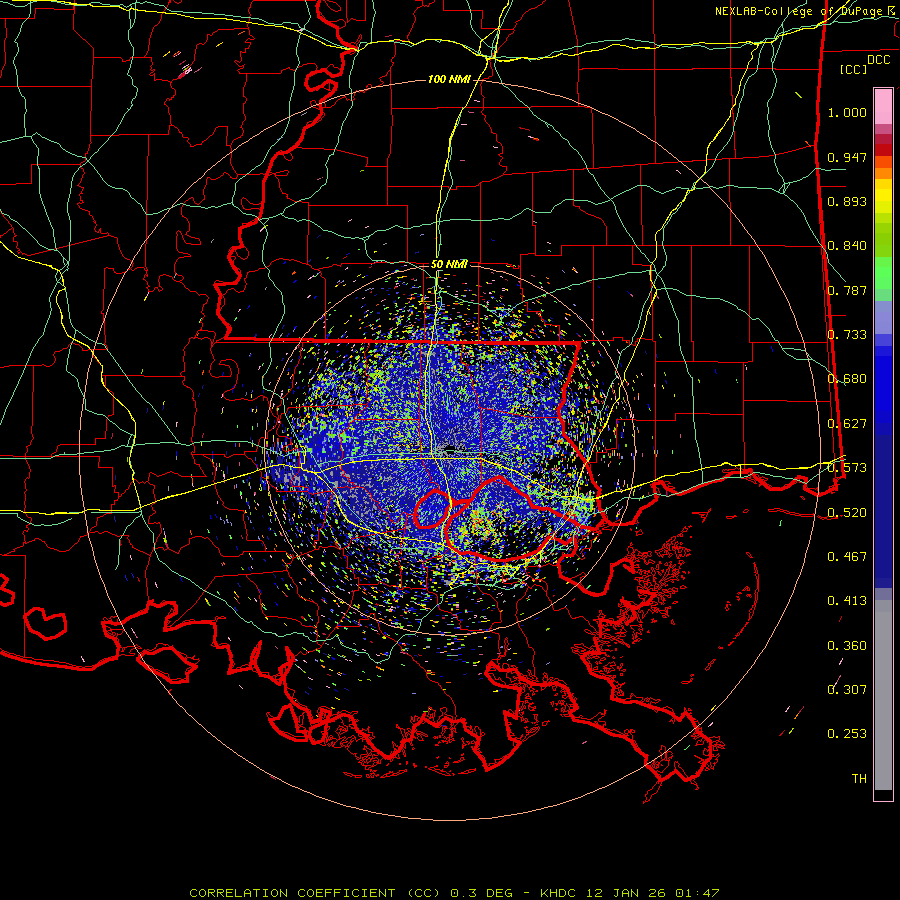Select the 0.573 legend value

click(847, 468)
